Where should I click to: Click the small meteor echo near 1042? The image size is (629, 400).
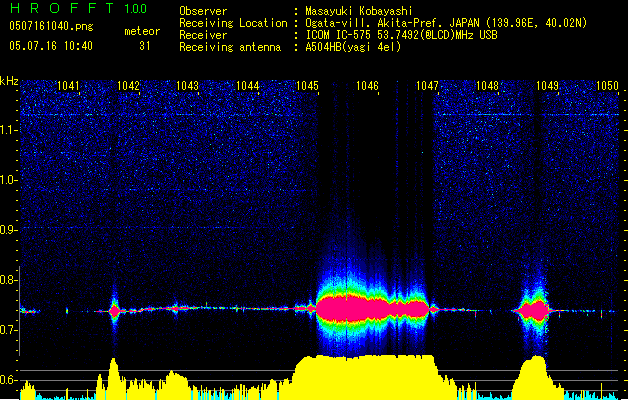pos(114,310)
